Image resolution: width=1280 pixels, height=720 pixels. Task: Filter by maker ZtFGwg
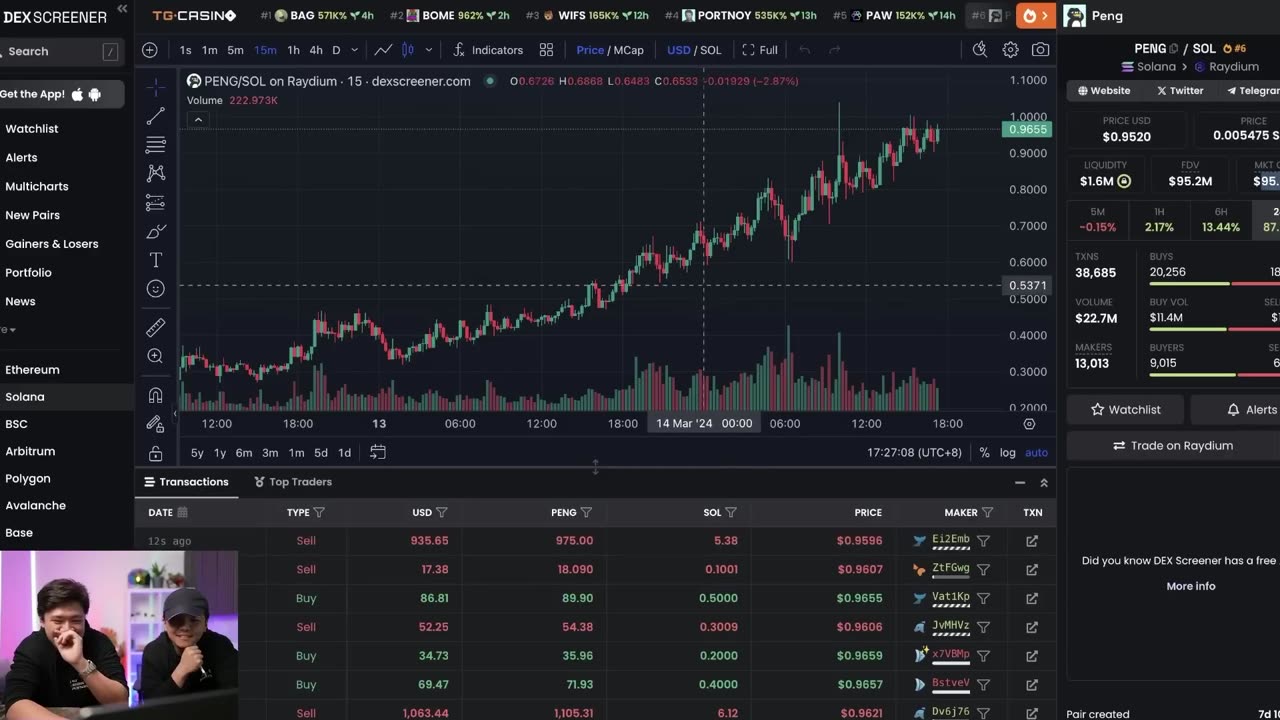(983, 569)
